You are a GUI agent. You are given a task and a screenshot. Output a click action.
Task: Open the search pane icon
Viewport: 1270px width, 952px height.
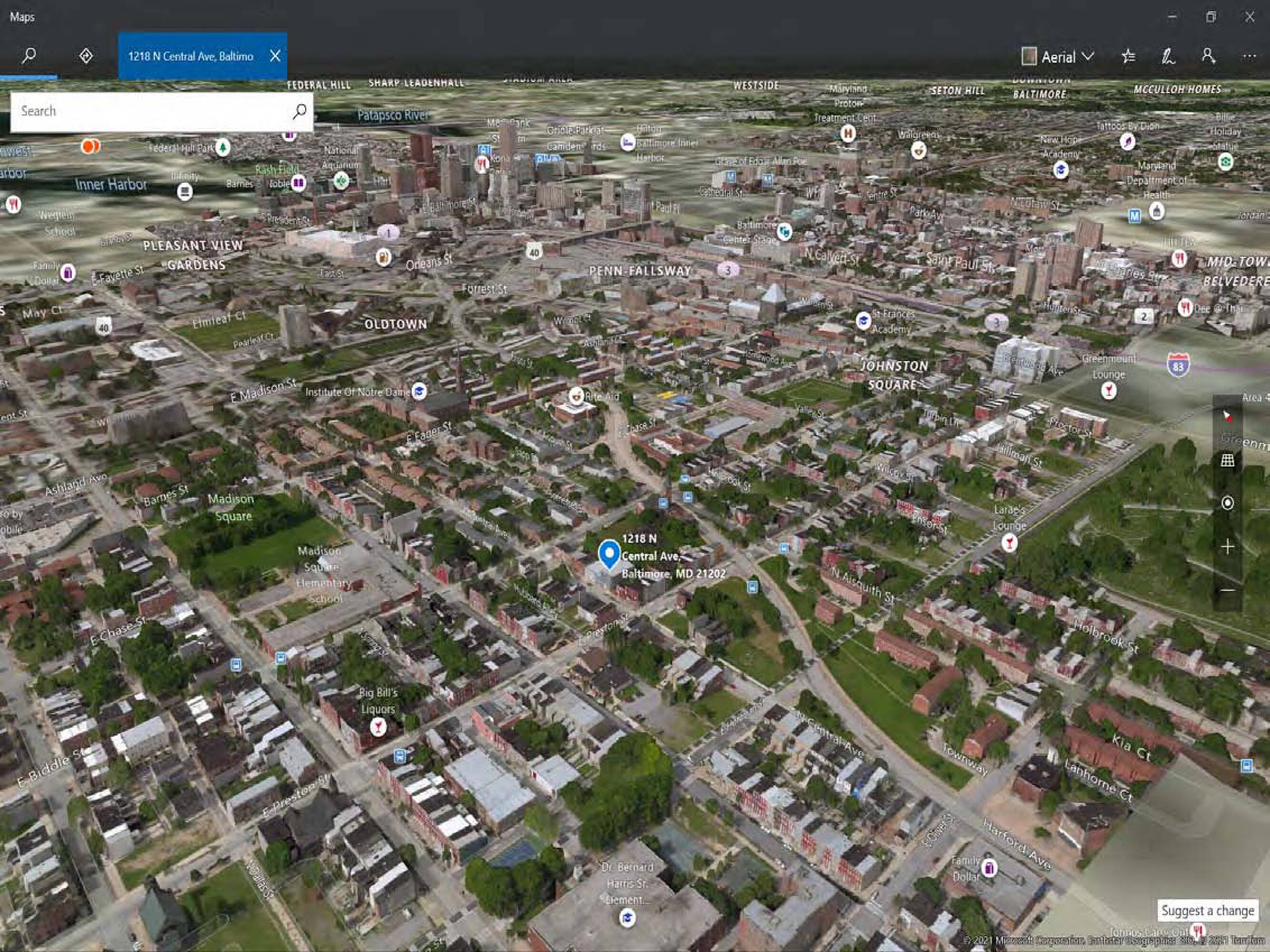coord(28,56)
